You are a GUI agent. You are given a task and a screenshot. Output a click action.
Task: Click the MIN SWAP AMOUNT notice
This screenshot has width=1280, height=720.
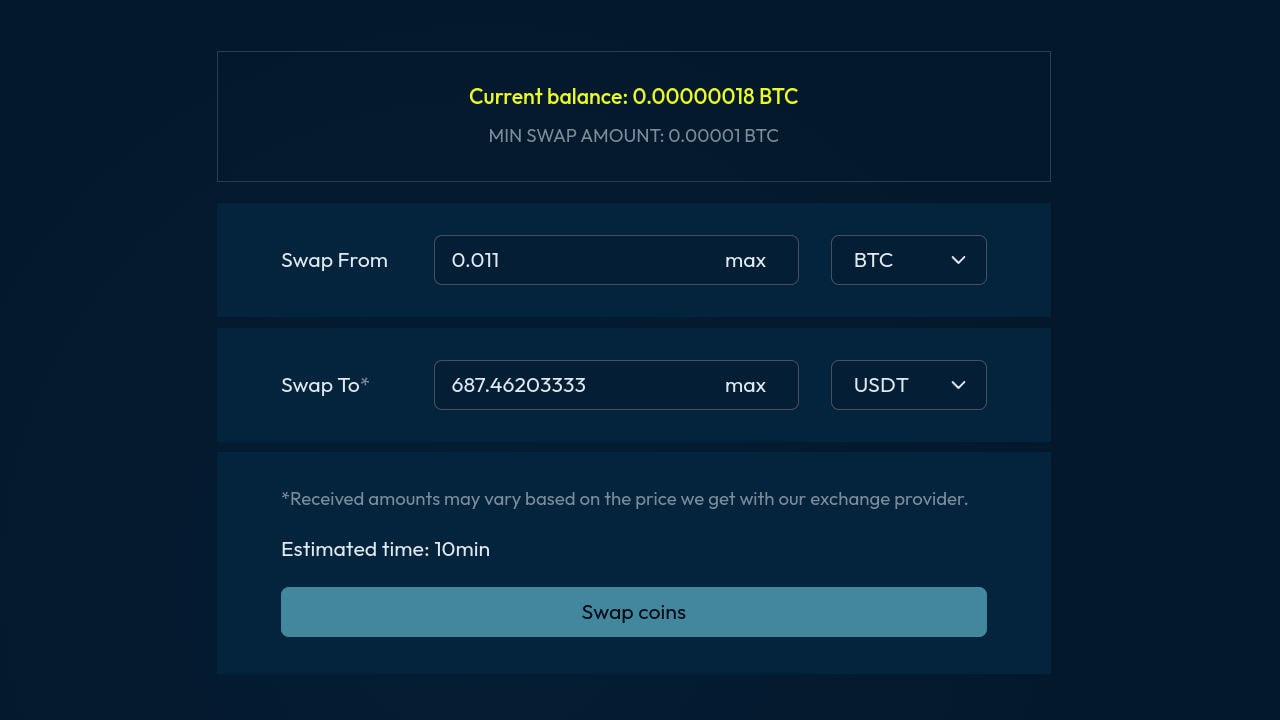634,136
